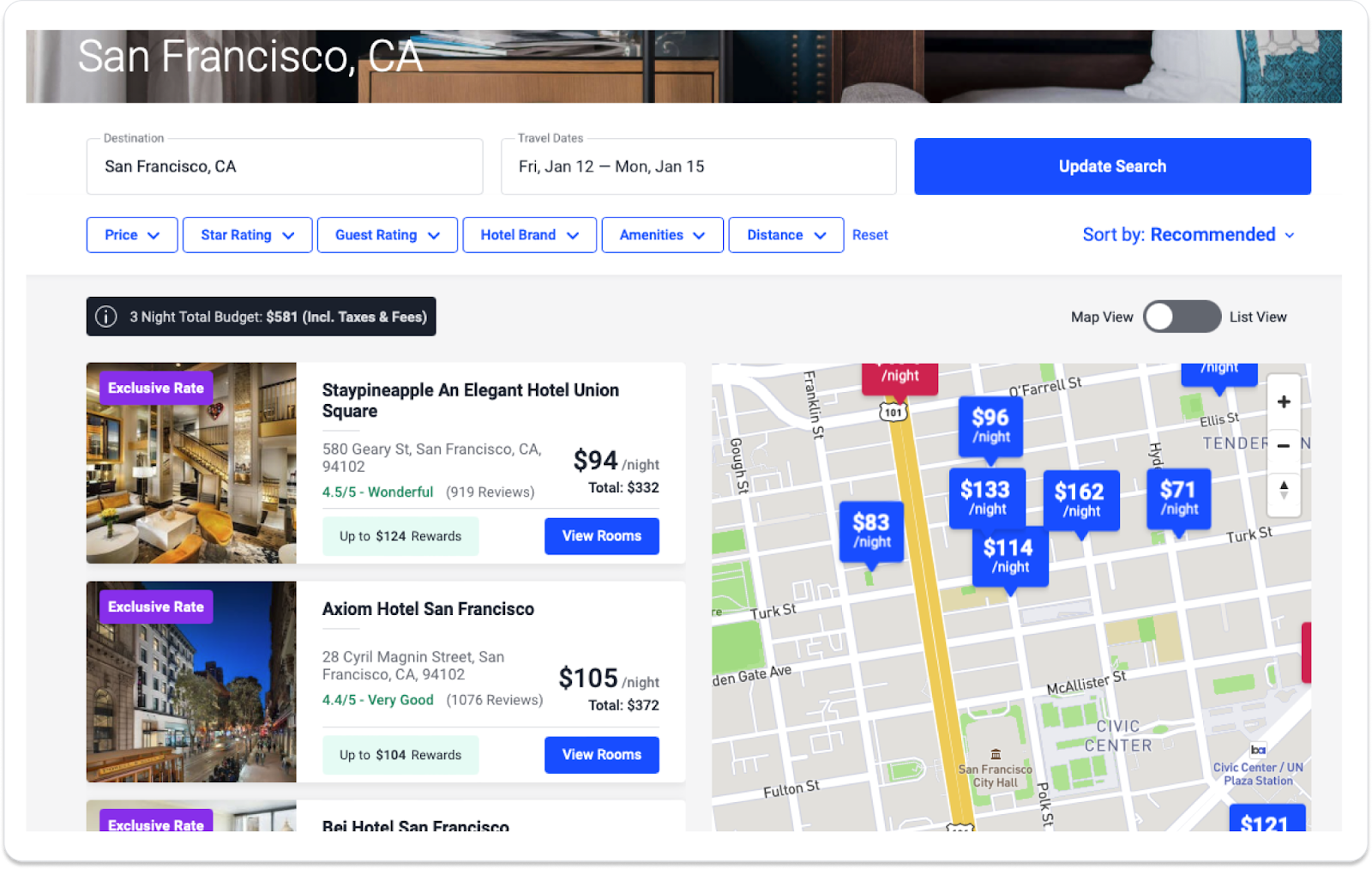Viewport: 1372px width, 869px height.
Task: Click Up to $124 Rewards badge
Action: (400, 536)
